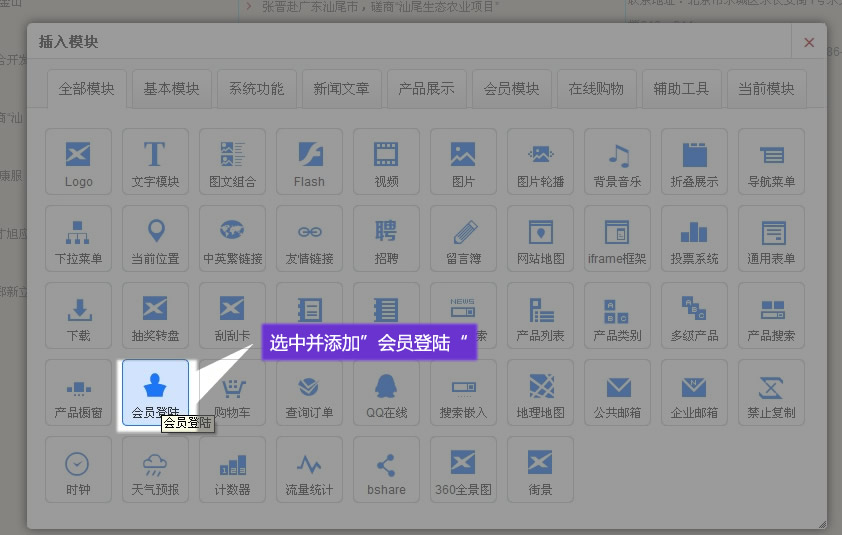
Task: Pick the 投票系统 voting module
Action: [x=694, y=238]
